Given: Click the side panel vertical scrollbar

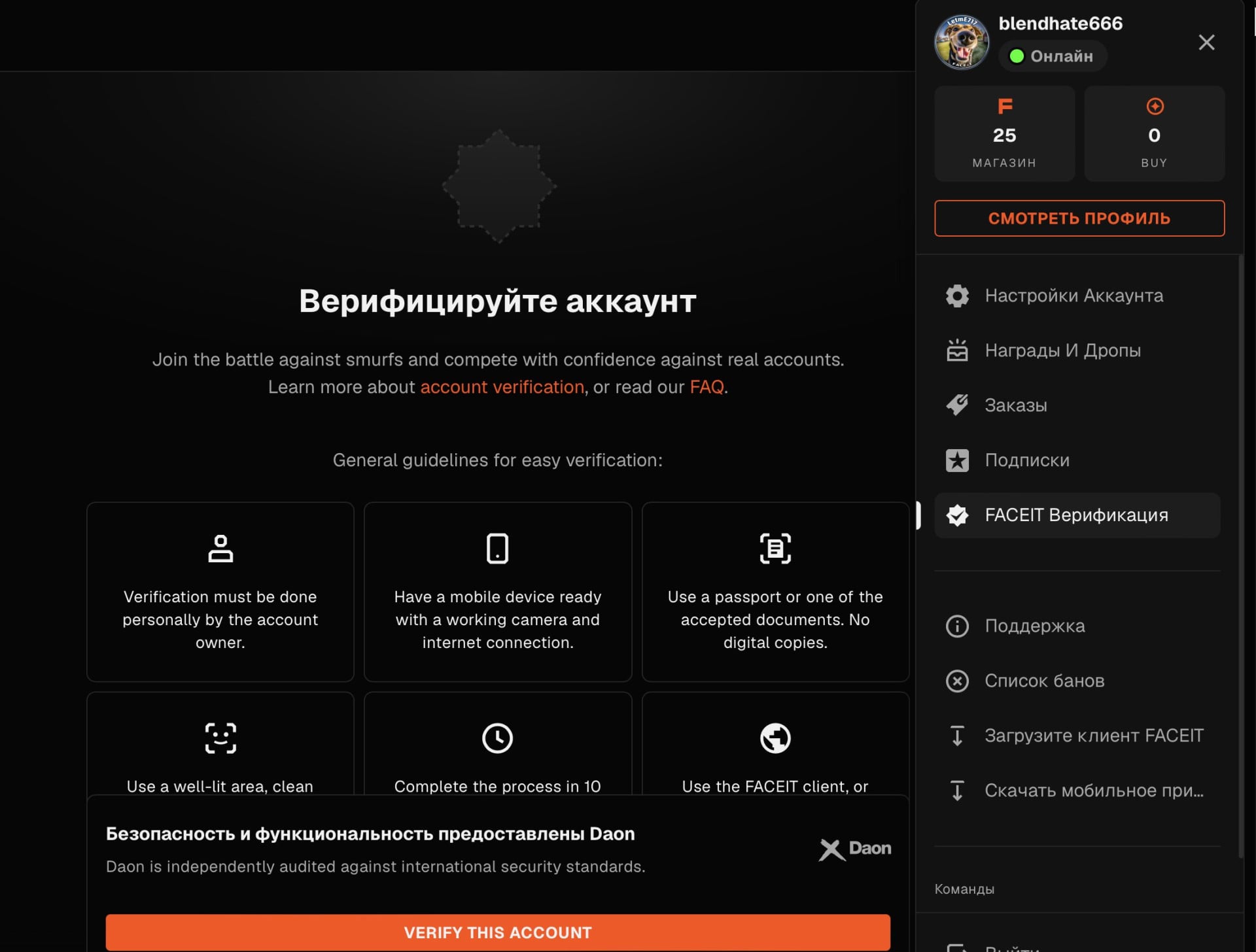Looking at the screenshot, I should (x=1240, y=556).
